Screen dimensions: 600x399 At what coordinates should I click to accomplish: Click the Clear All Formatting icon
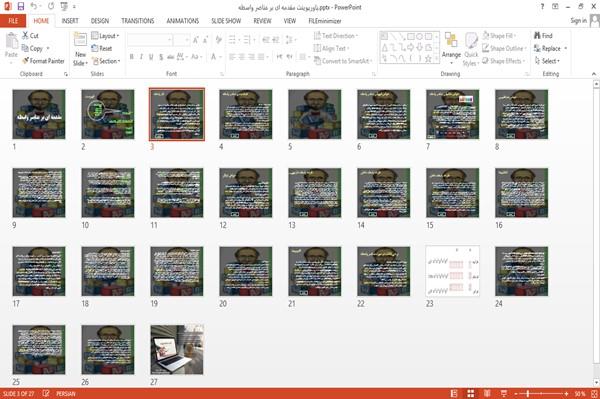[219, 40]
